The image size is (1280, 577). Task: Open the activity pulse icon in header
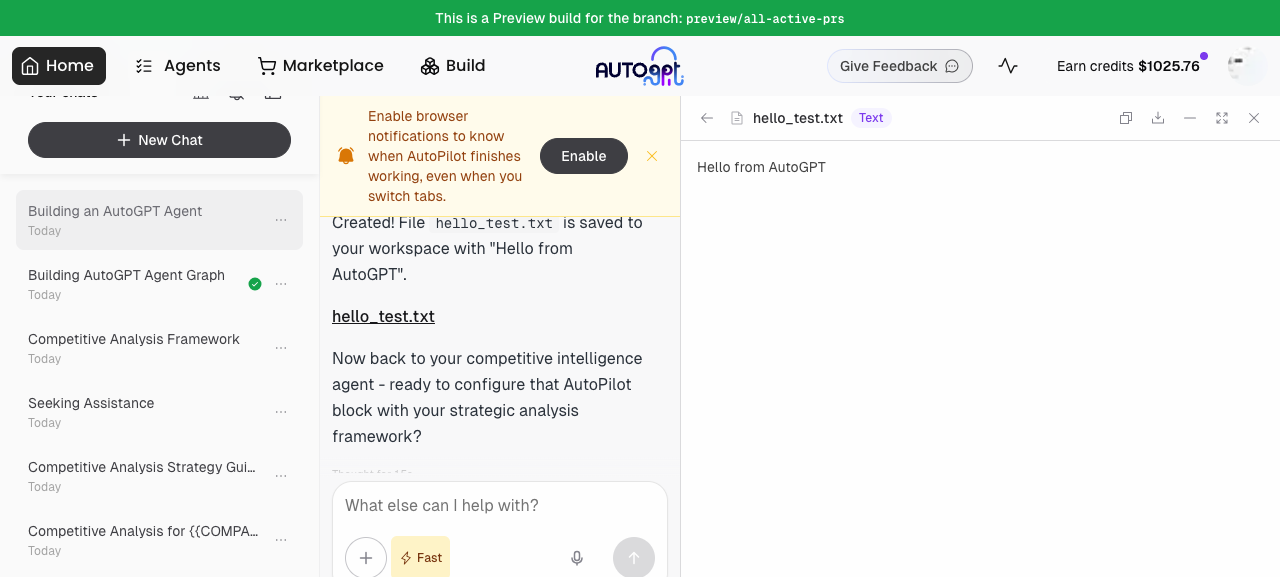(1008, 66)
